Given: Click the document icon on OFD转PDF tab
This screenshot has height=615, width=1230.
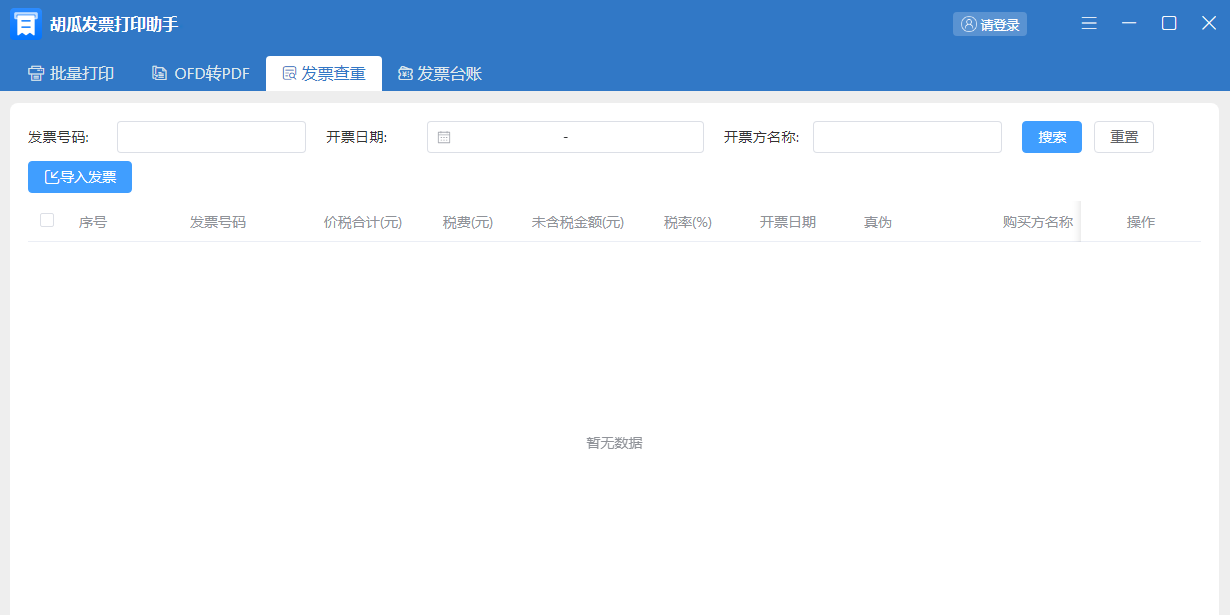Looking at the screenshot, I should point(159,73).
